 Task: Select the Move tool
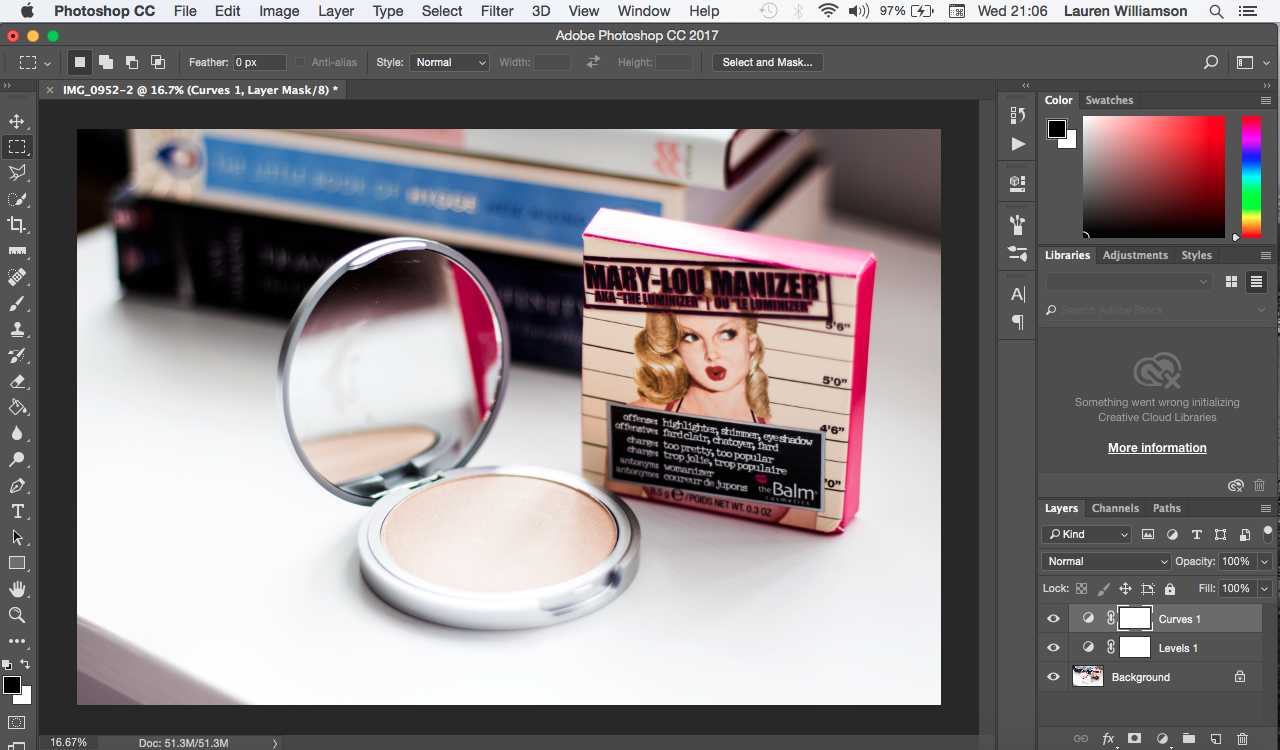pos(17,121)
